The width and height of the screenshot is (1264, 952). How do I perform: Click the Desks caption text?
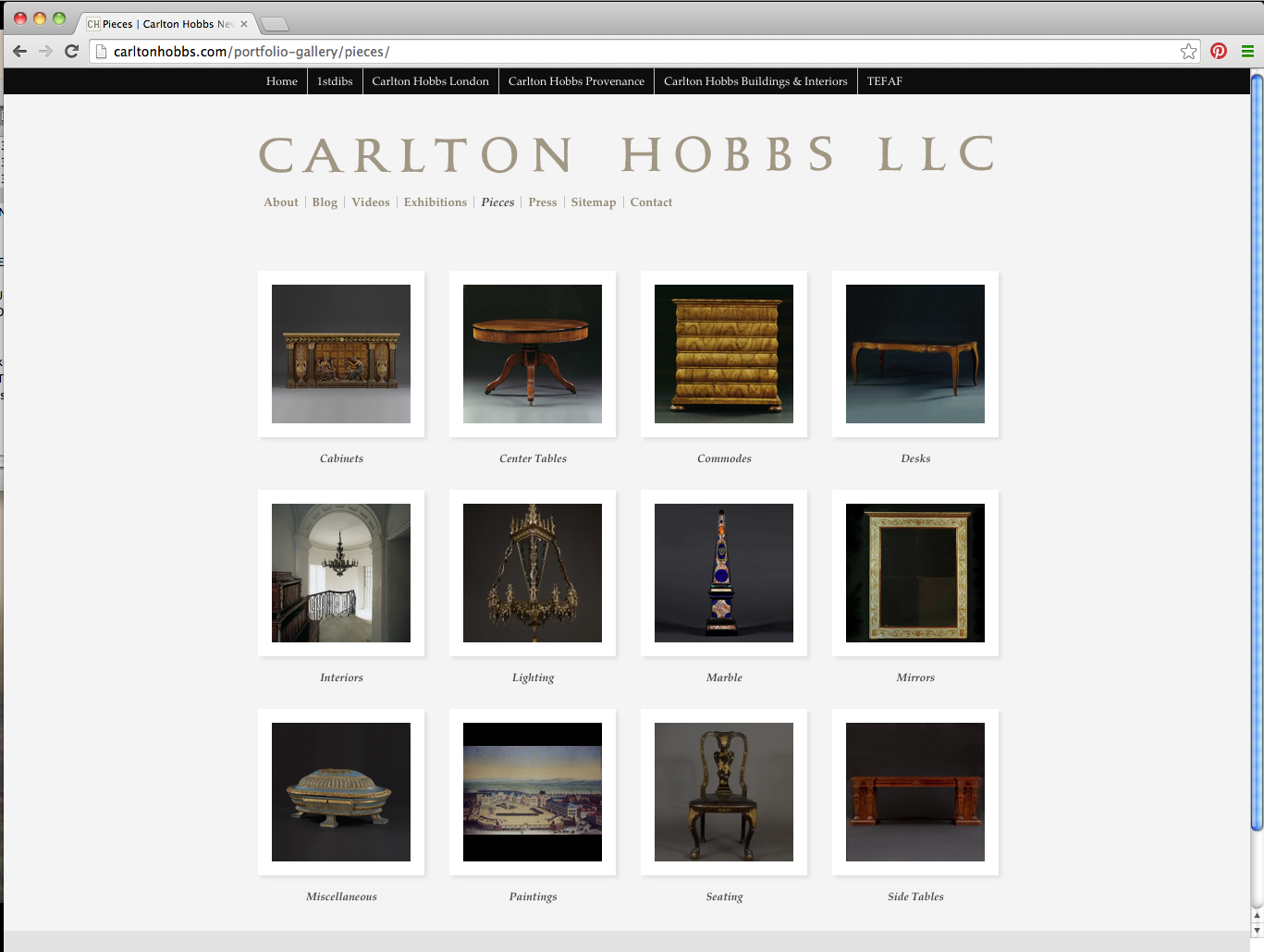[915, 458]
